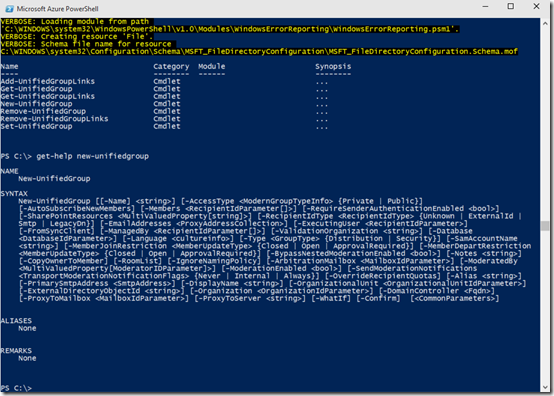
Task: Close the Microsoft Azure PowerShell window
Action: coord(536,6)
